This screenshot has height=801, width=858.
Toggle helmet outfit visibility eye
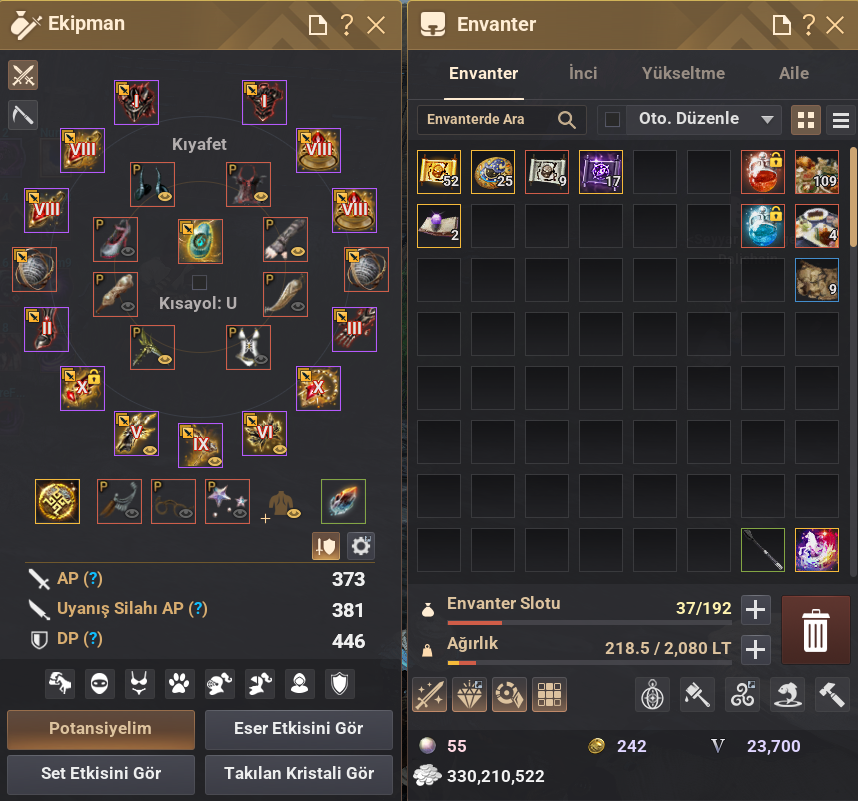(x=165, y=196)
